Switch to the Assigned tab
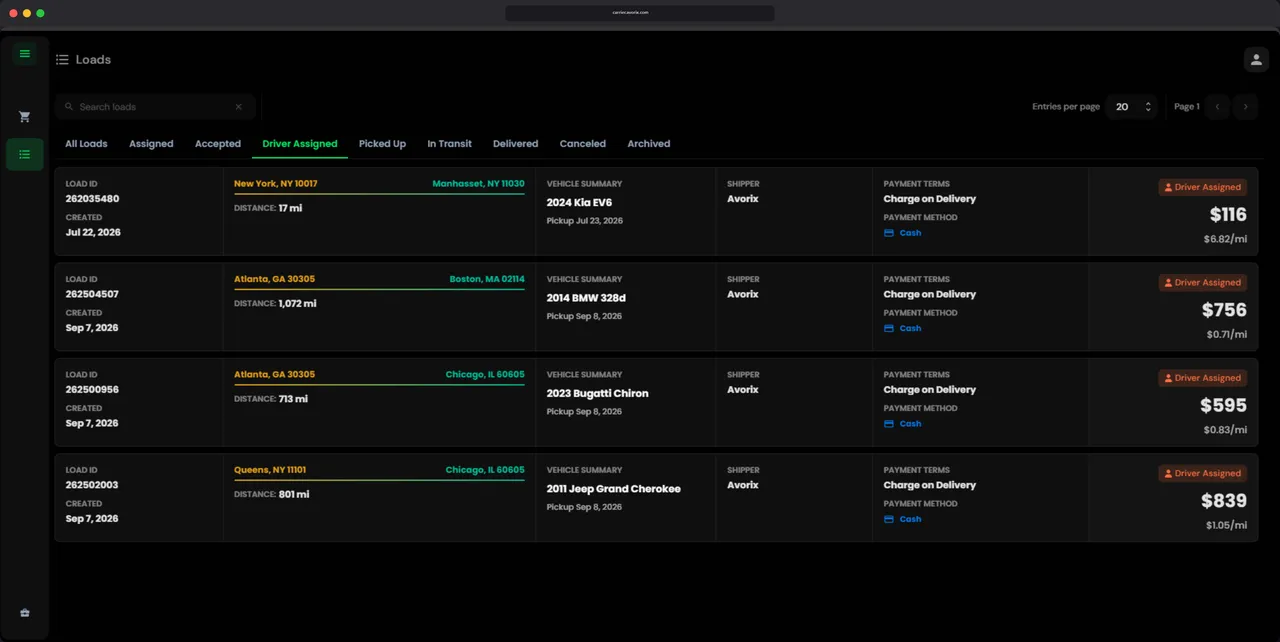This screenshot has width=1280, height=642. coord(151,144)
